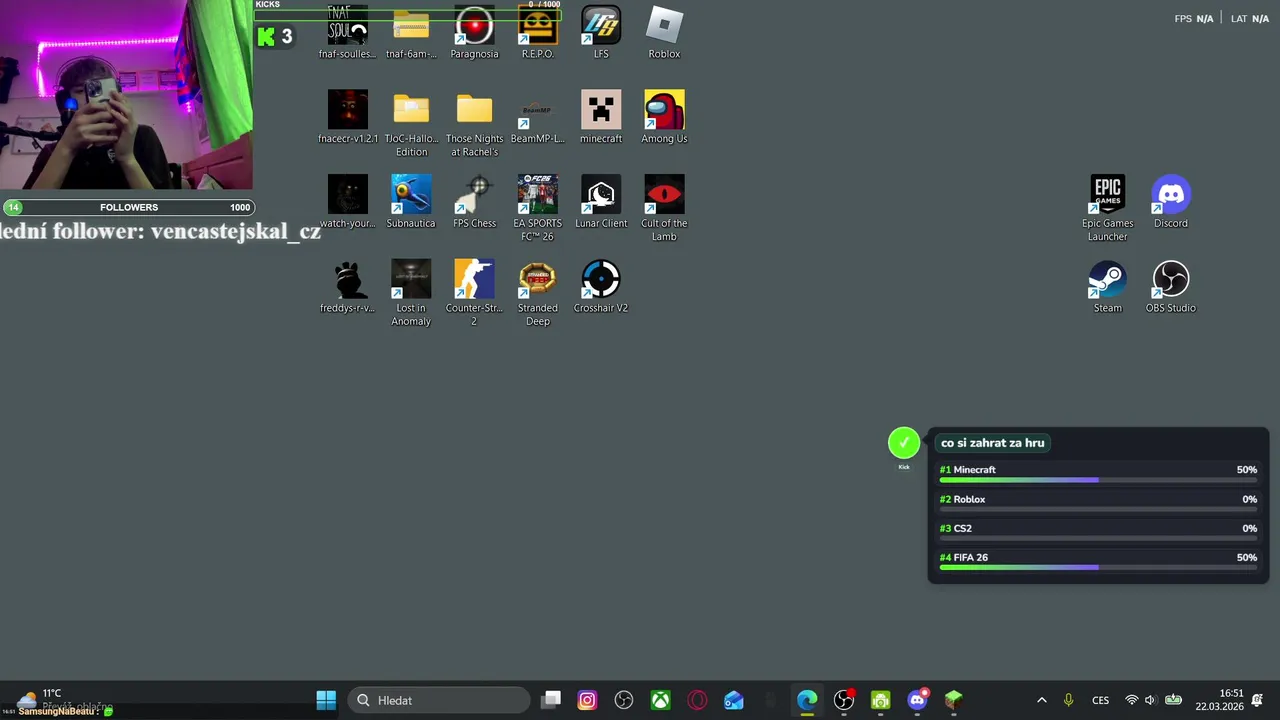The height and width of the screenshot is (720, 1280).
Task: Open the Those Nights at Rachel's folder
Action: tap(474, 124)
